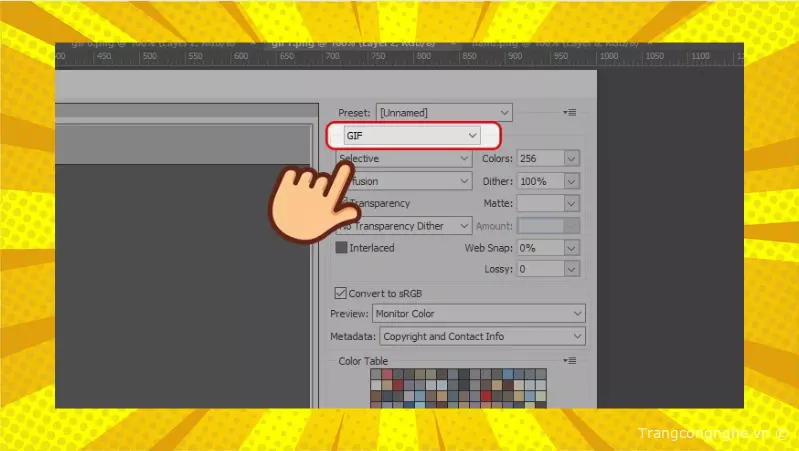
Task: Open the Selective color reduction dropdown
Action: tap(404, 158)
